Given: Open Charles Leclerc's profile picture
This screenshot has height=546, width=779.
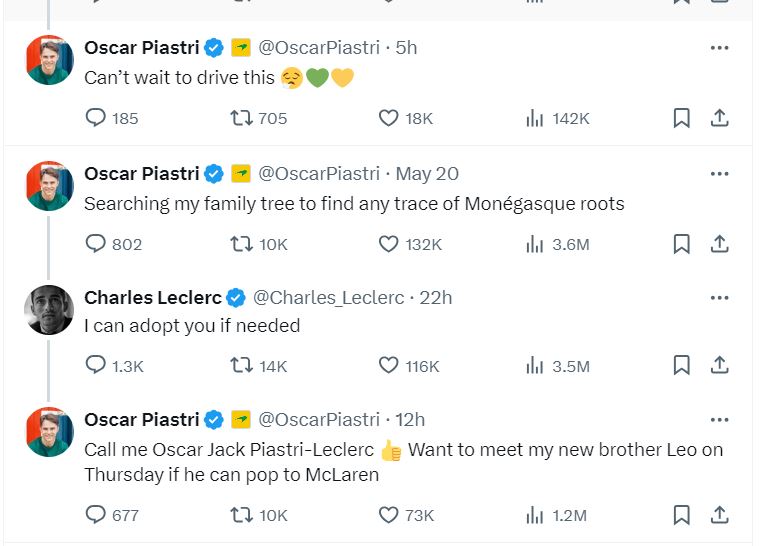Looking at the screenshot, I should click(x=49, y=309).
